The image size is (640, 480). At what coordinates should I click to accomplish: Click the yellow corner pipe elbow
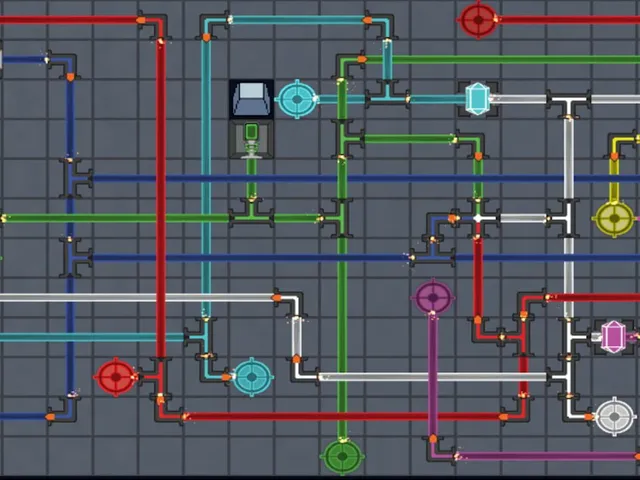click(620, 144)
